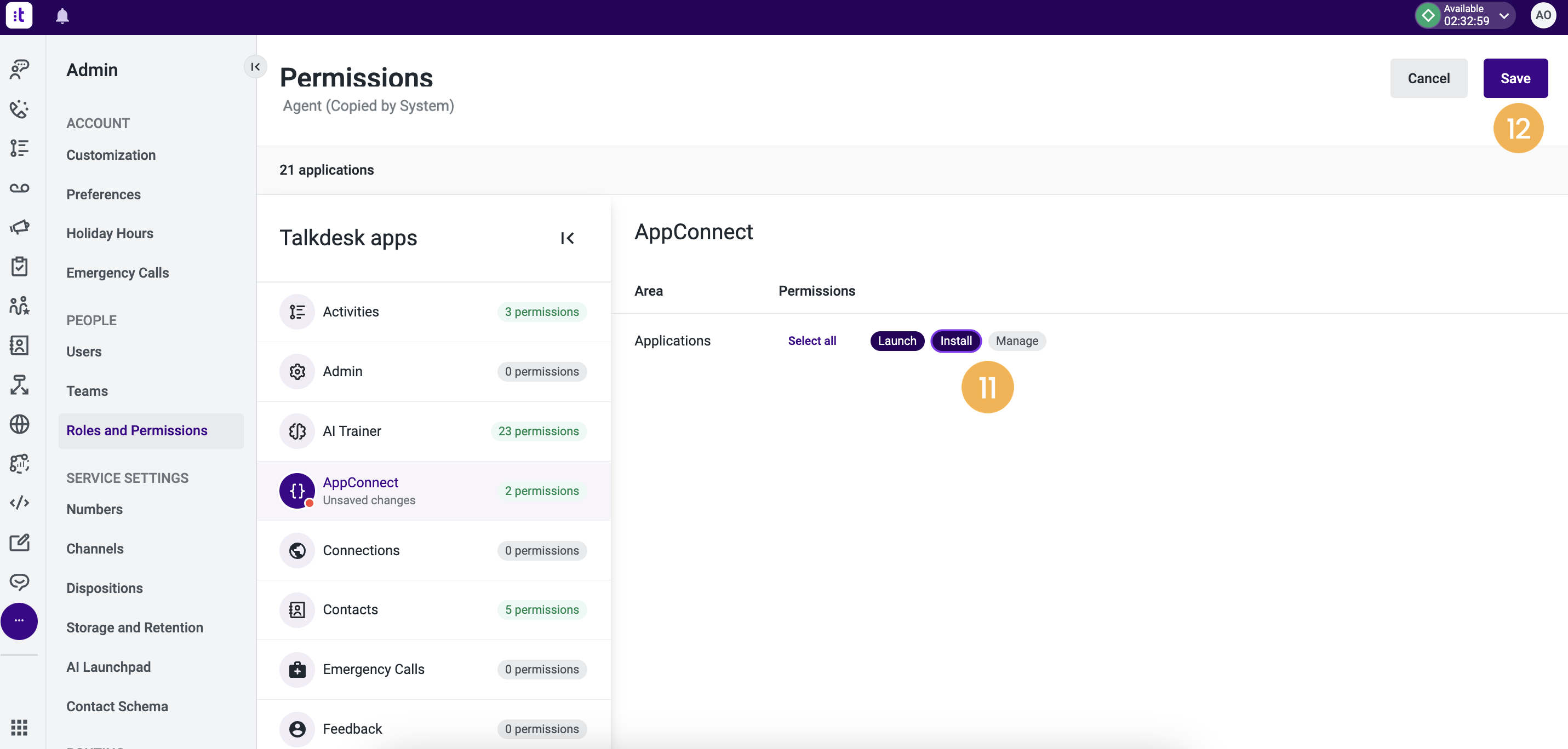Viewport: 1568px width, 749px height.
Task: Open Preferences settings
Action: 104,195
